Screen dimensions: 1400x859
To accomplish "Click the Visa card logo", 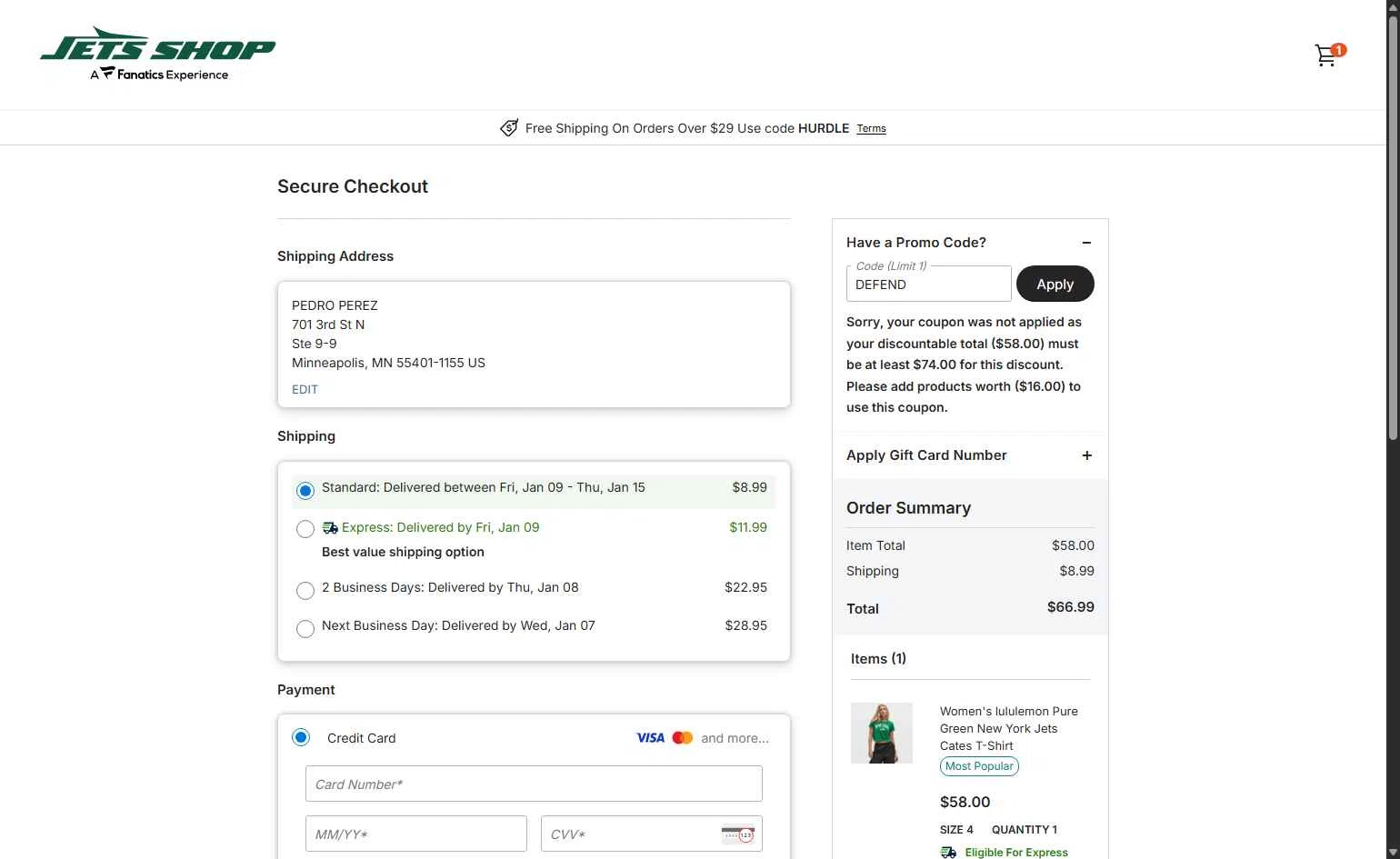I will pos(650,738).
